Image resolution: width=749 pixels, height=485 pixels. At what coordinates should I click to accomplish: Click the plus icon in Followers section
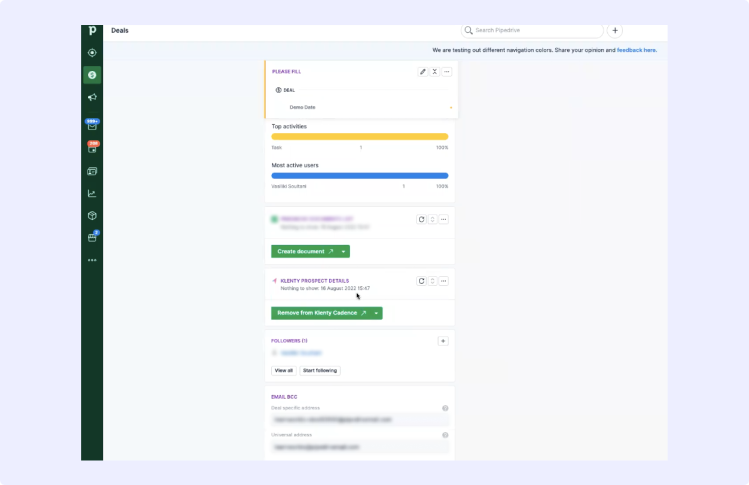coord(443,341)
